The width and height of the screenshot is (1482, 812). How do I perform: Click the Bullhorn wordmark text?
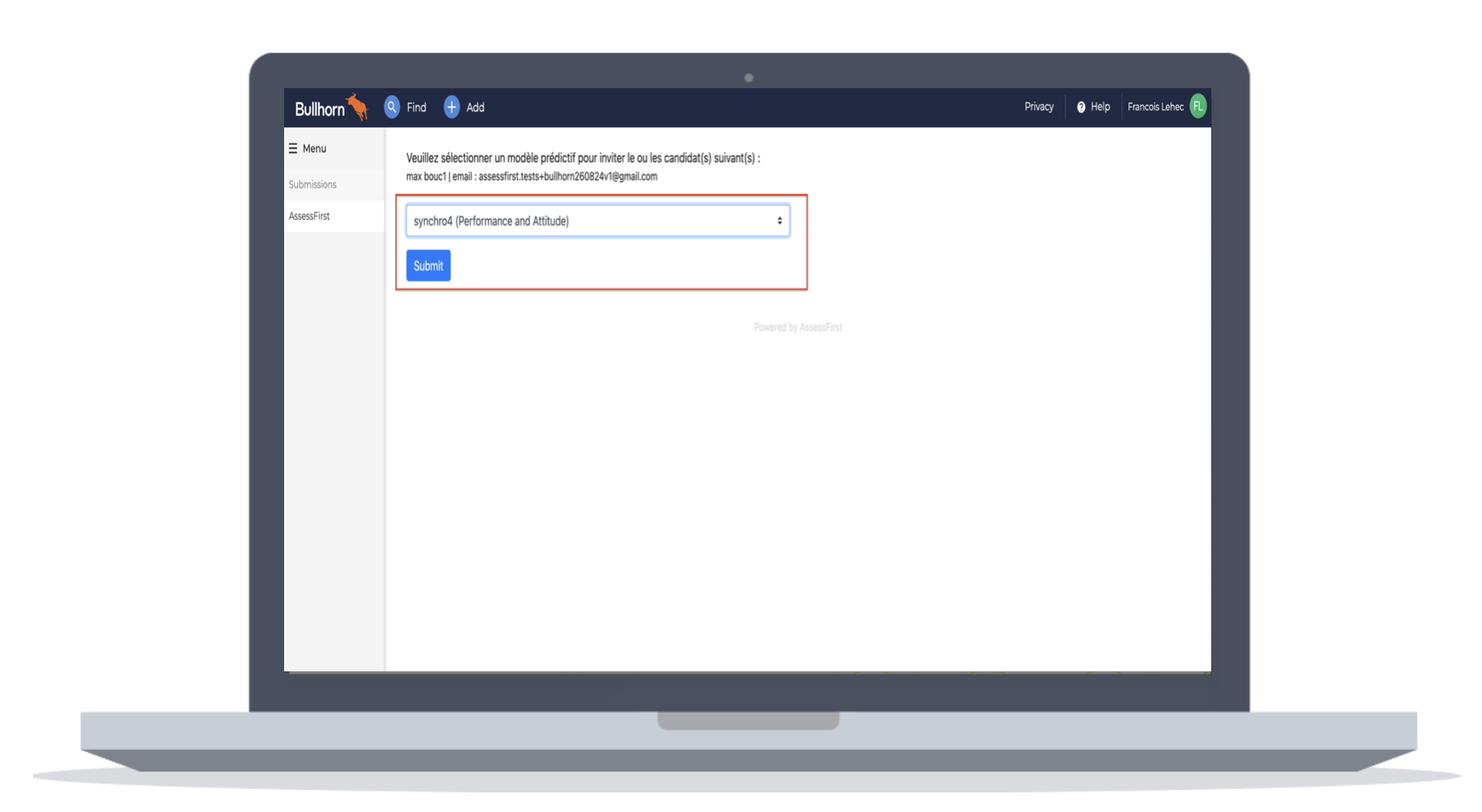pos(319,109)
